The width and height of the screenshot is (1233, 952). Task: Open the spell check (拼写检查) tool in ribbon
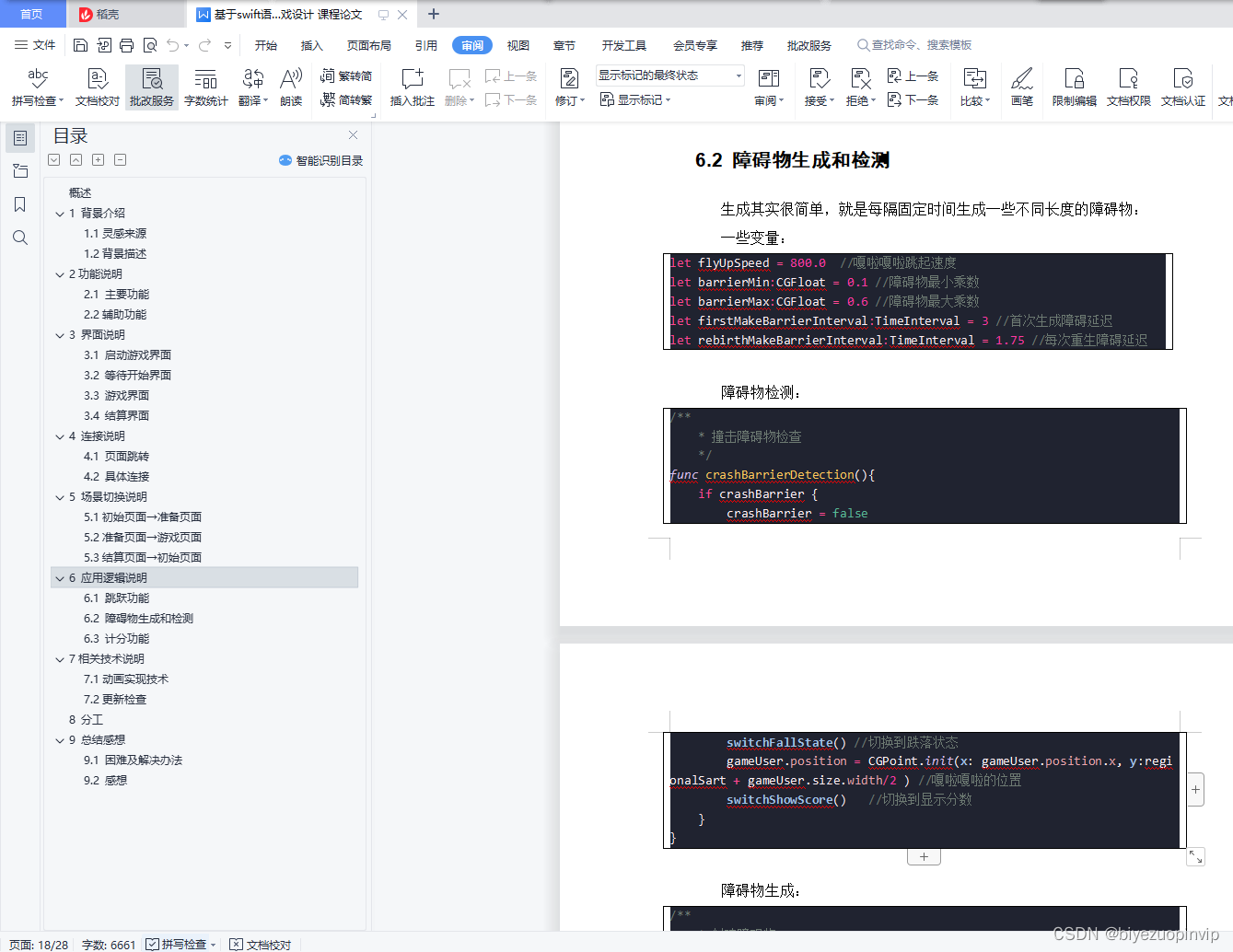click(38, 87)
